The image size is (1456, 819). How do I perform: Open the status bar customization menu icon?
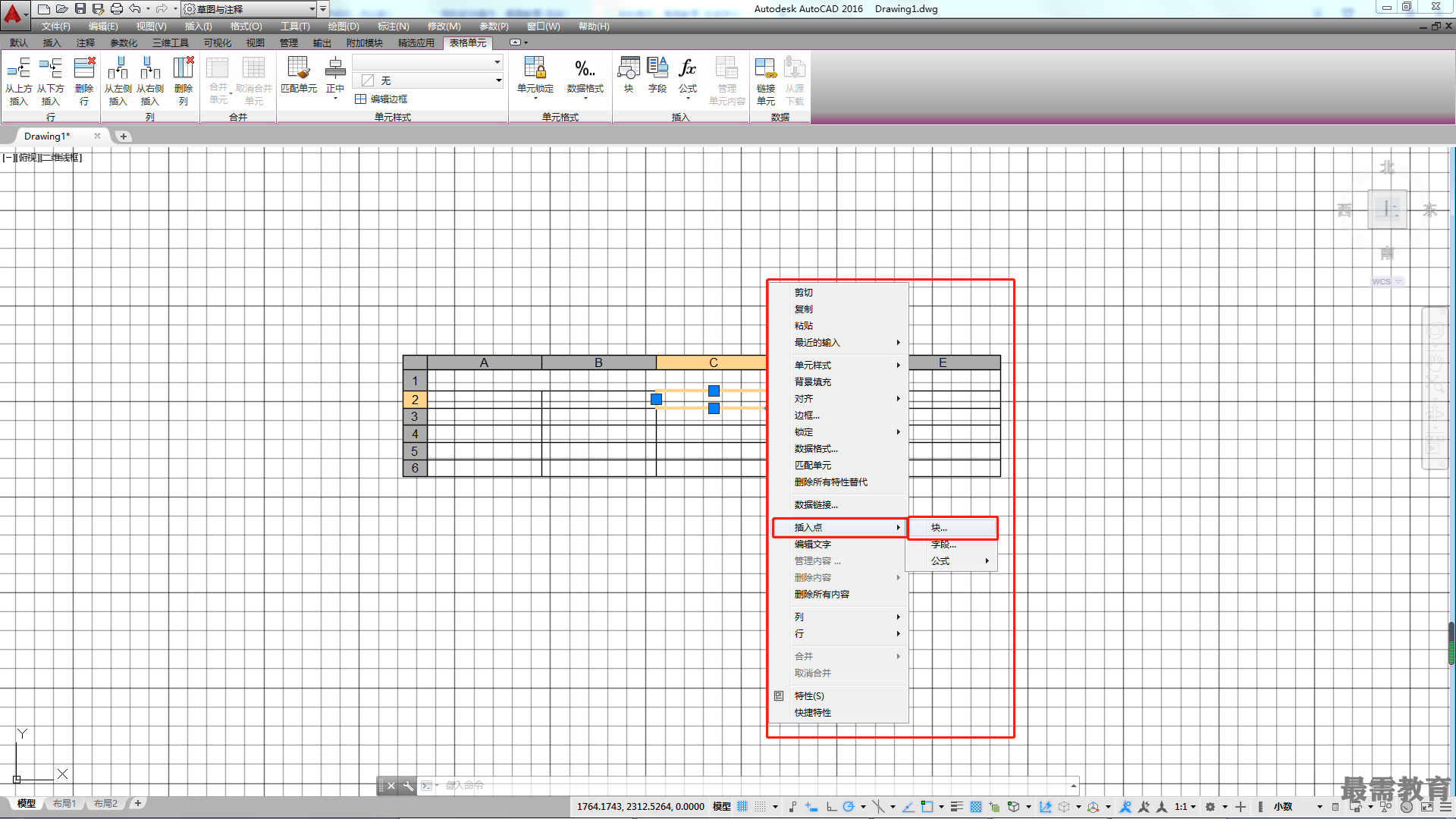(x=1447, y=807)
